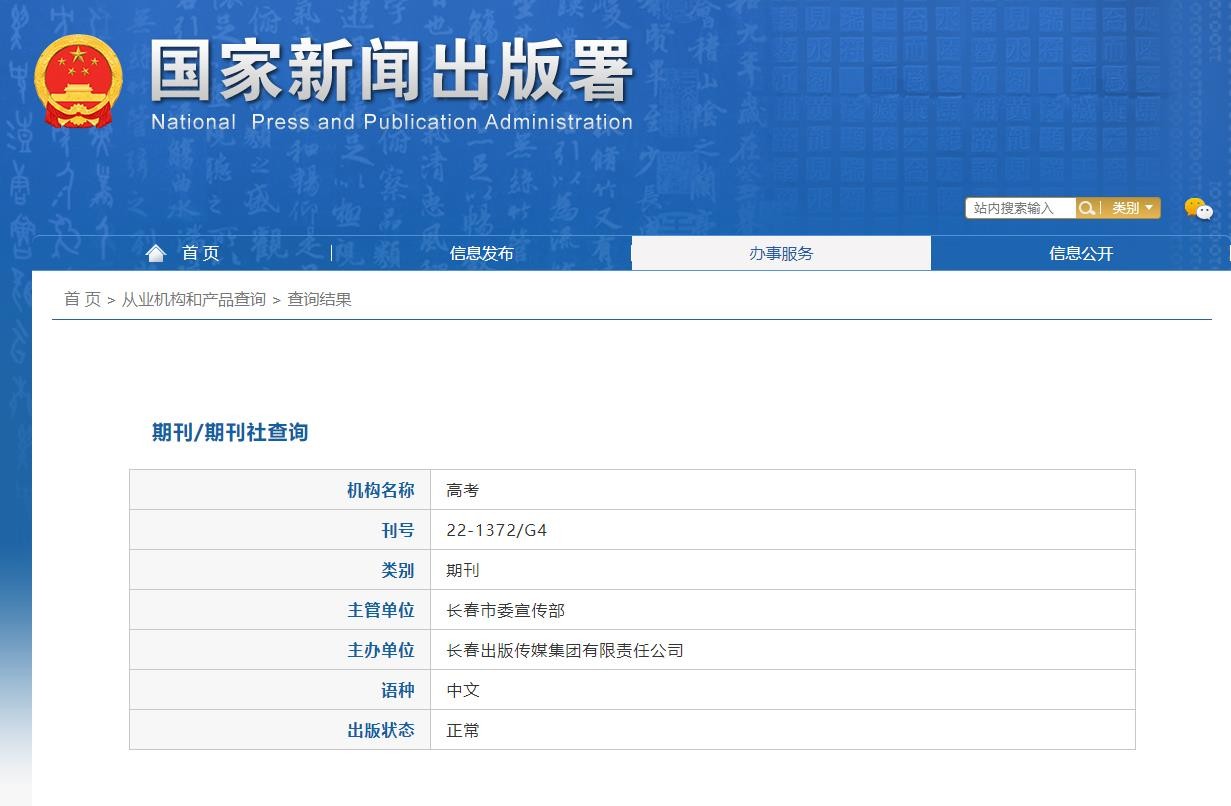Open 从业机构和产品查询 breadcrumb link
The image size is (1231, 806).
click(x=194, y=299)
